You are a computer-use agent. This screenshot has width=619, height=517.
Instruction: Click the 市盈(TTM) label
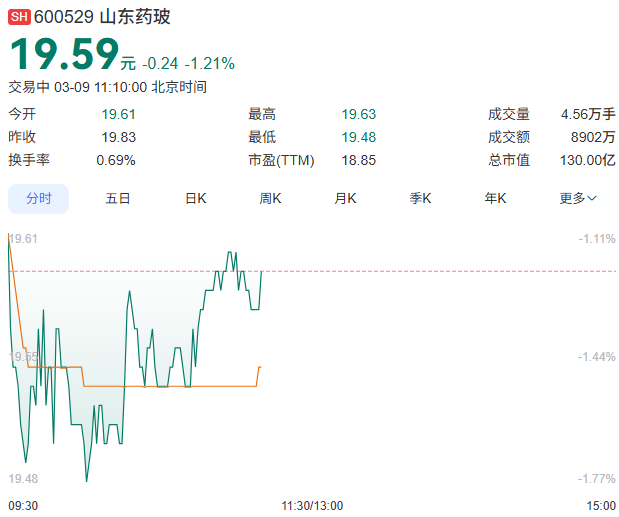pos(281,160)
